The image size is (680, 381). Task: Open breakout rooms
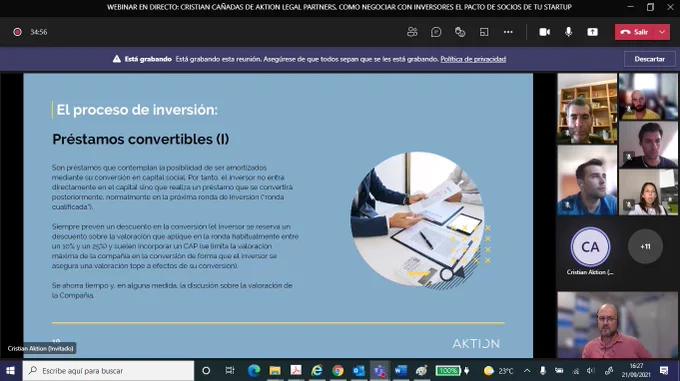[x=484, y=32]
